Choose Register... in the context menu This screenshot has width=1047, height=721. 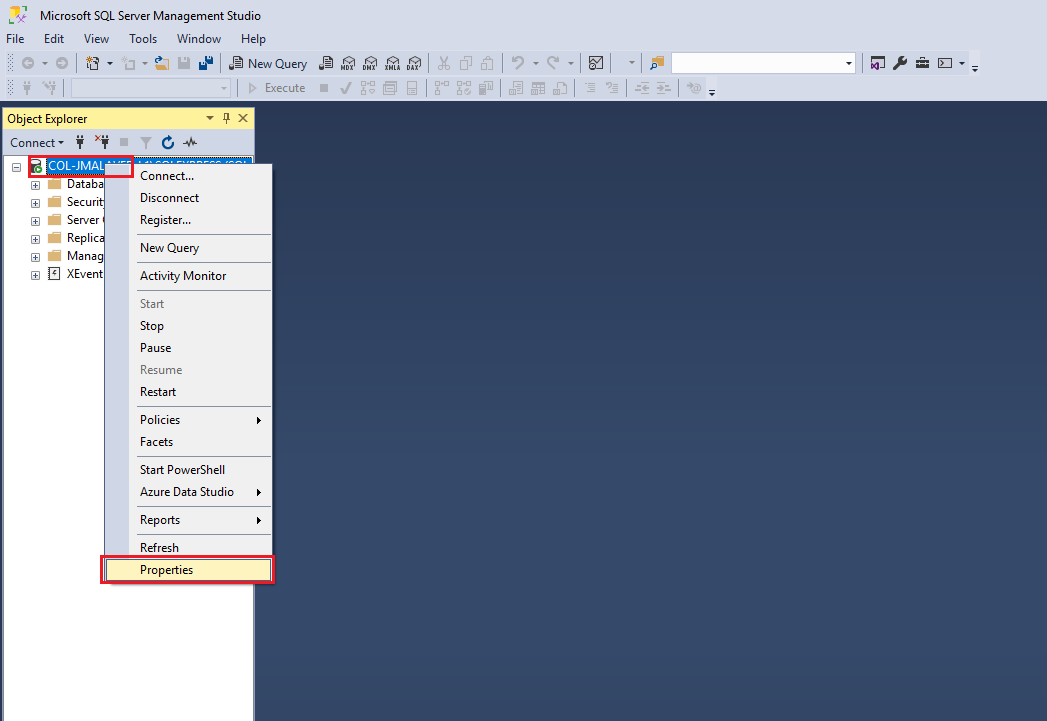point(188,220)
